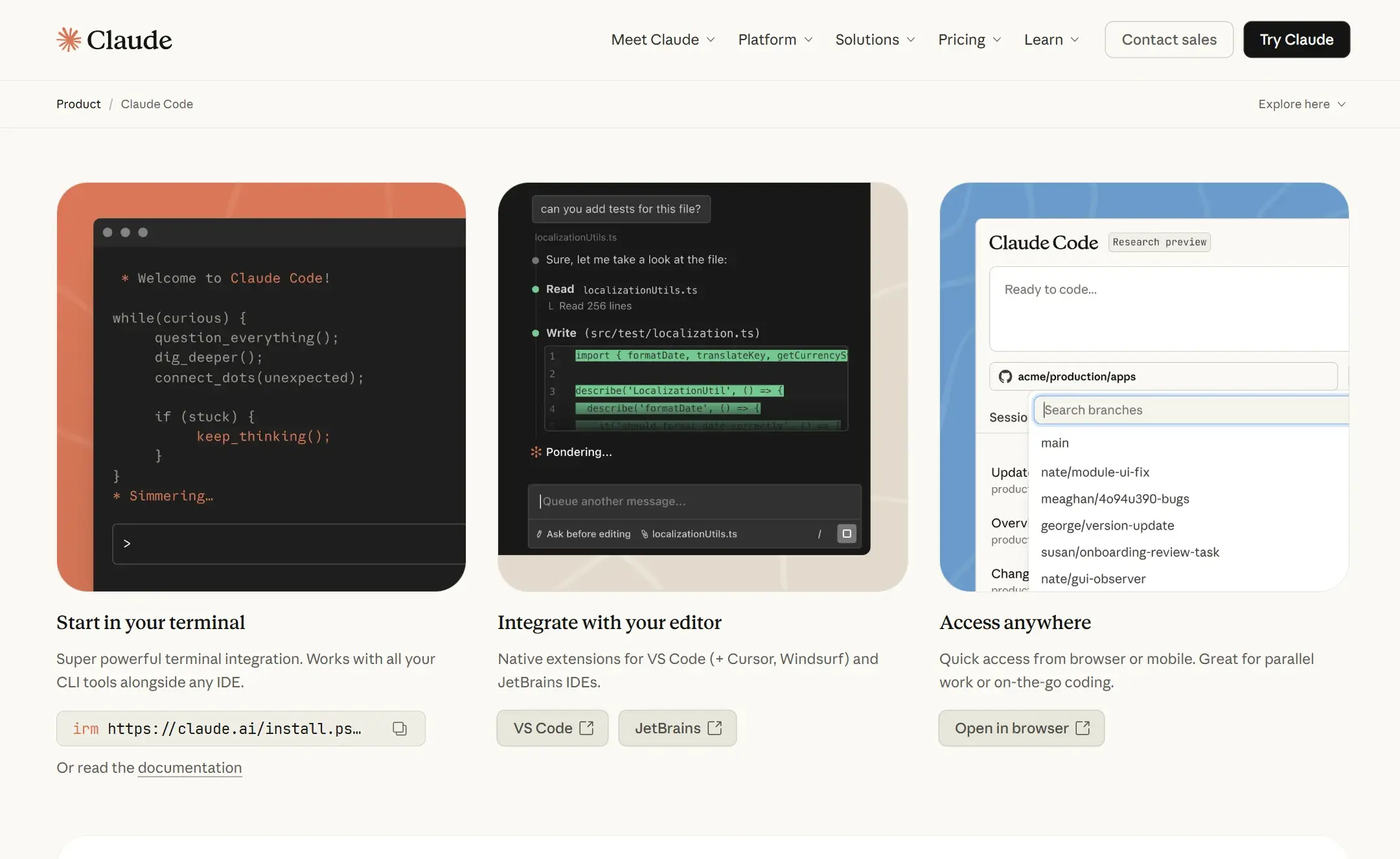
Task: Click the external-link icon on Open in browser
Action: pos(1083,728)
